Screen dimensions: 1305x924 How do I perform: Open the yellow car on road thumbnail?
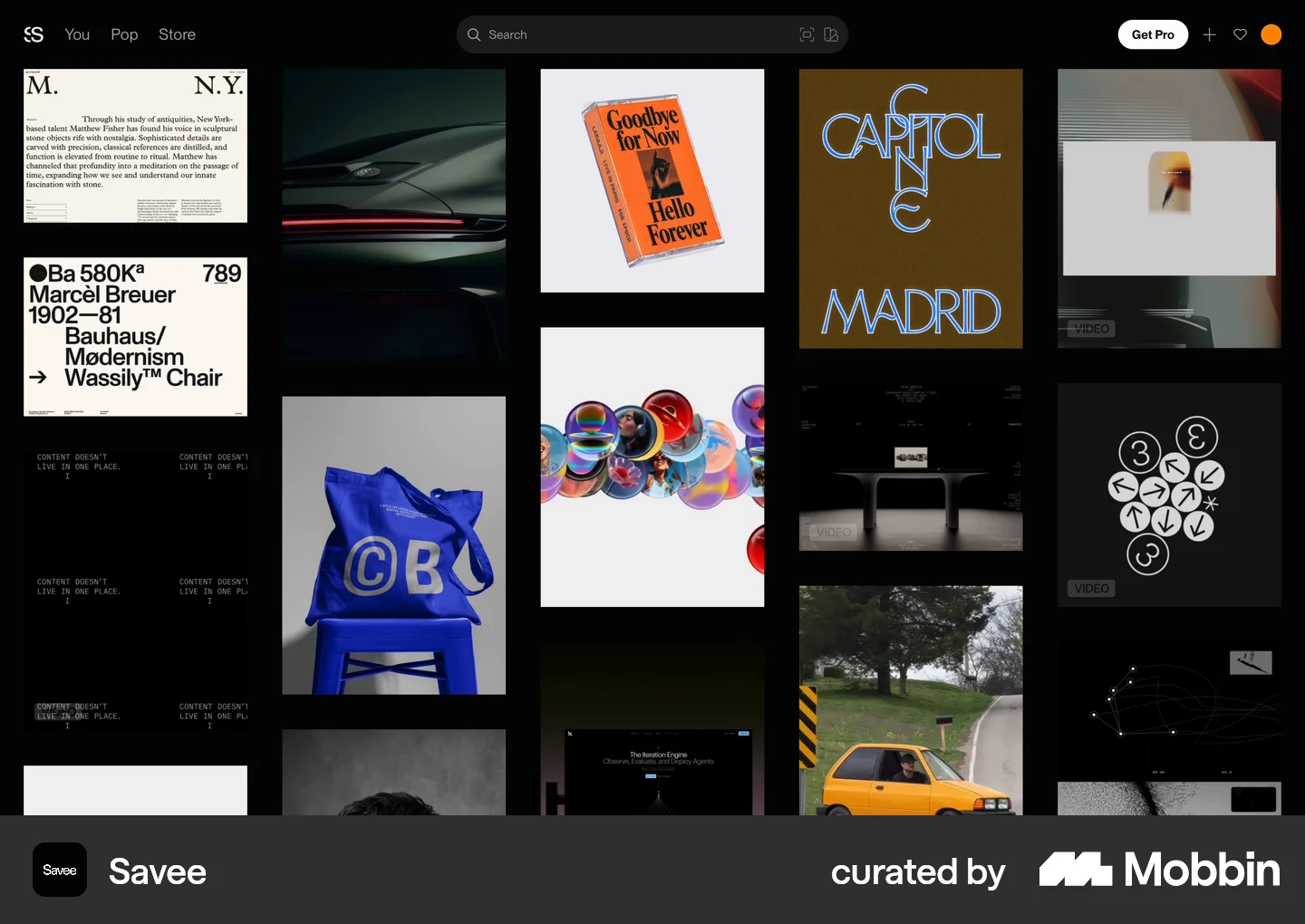911,700
